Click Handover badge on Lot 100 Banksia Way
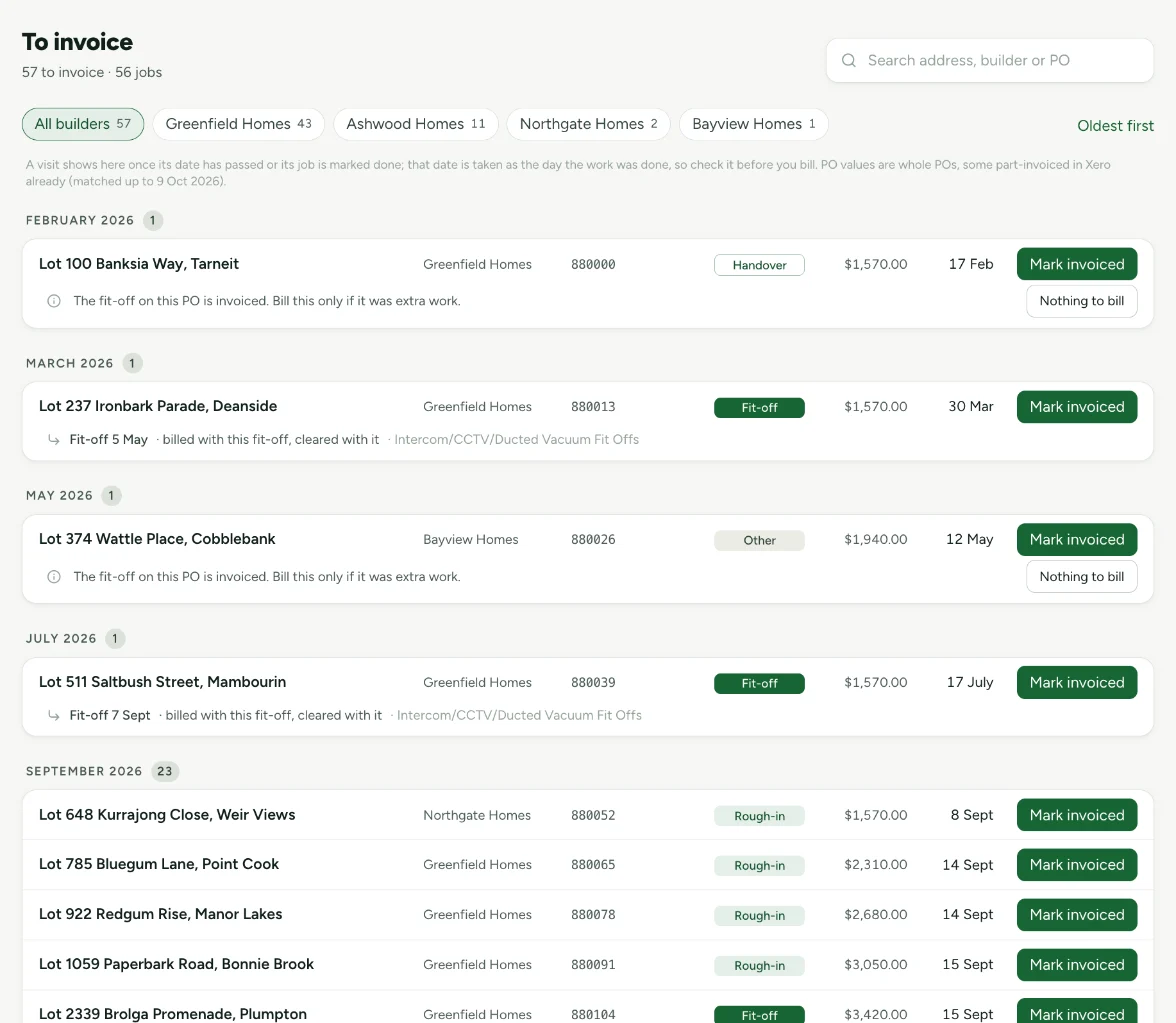 click(x=759, y=265)
